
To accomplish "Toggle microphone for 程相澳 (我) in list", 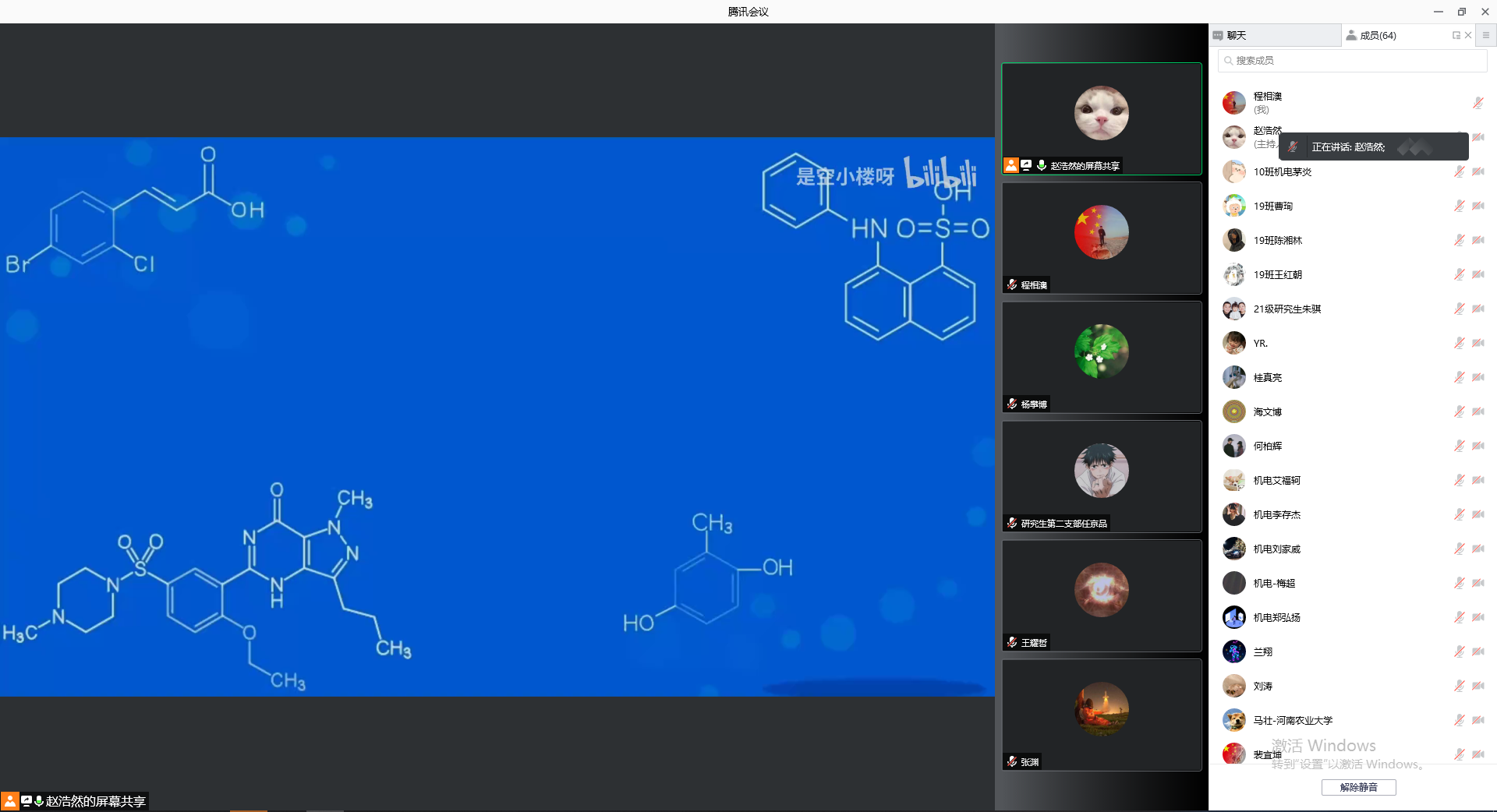I will (x=1478, y=103).
